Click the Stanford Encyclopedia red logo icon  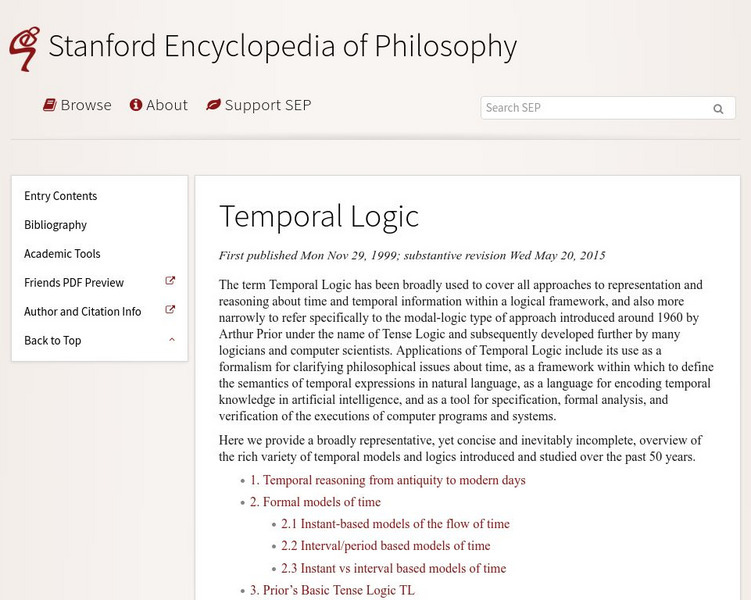click(x=23, y=48)
